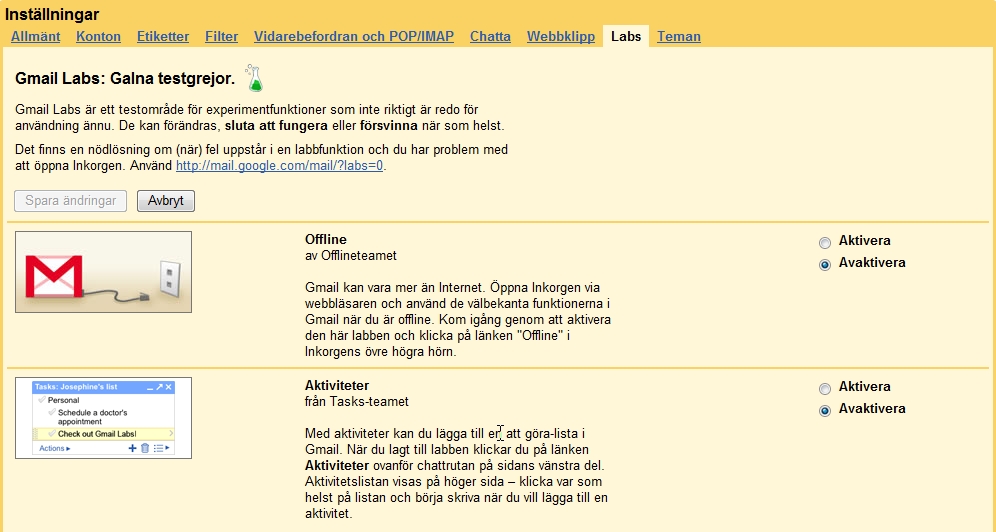This screenshot has height=532, width=996.
Task: Go to the Filter tab
Action: pyautogui.click(x=222, y=36)
